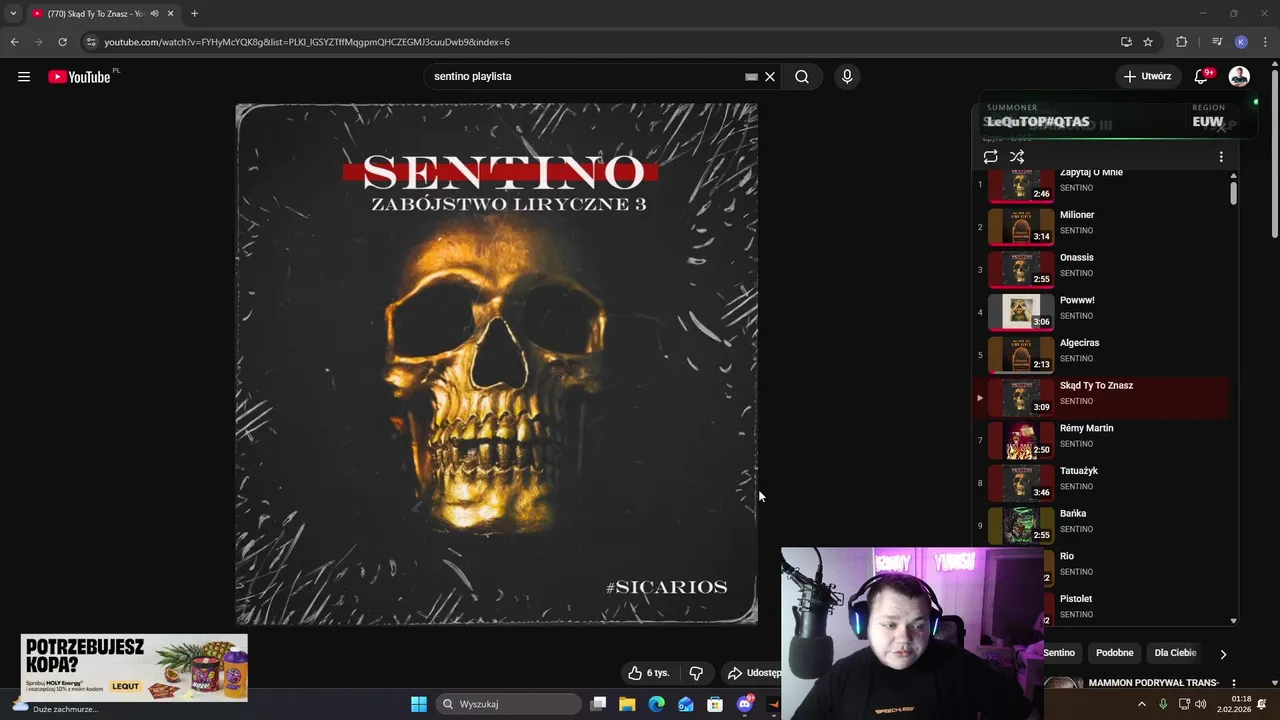Go to YouTube home via the logo
Image resolution: width=1280 pixels, height=720 pixels.
79,76
